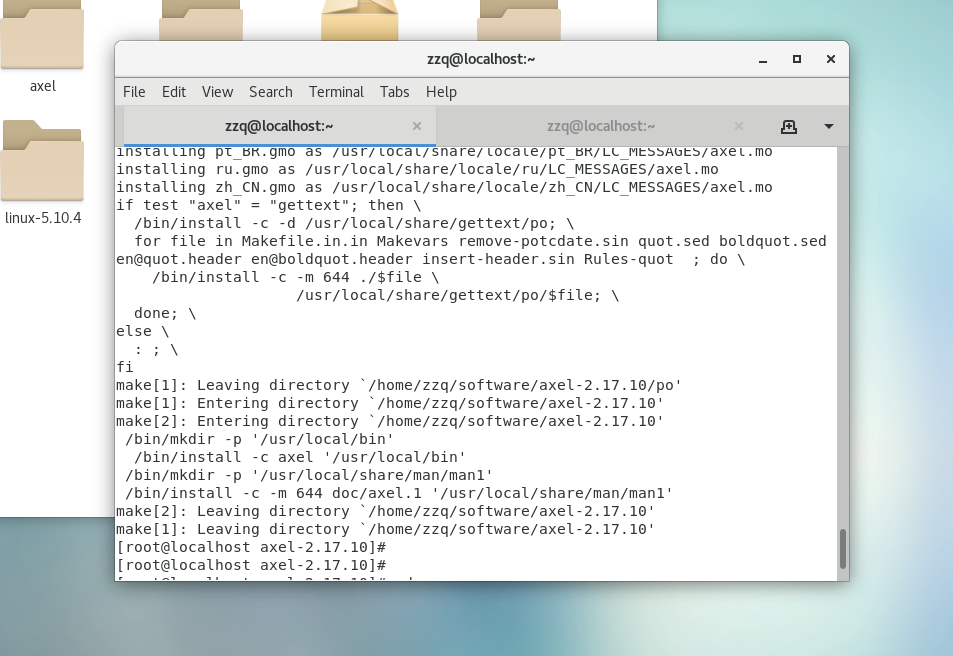Close the active terminal tab
Viewport: 953px width, 656px height.
pos(417,126)
